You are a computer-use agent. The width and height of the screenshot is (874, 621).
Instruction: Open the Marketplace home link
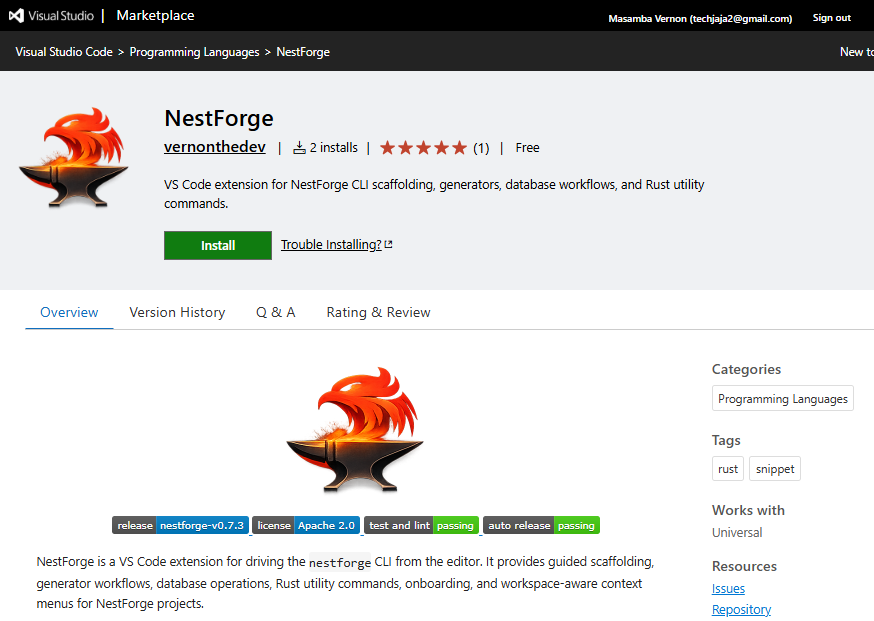click(x=155, y=16)
